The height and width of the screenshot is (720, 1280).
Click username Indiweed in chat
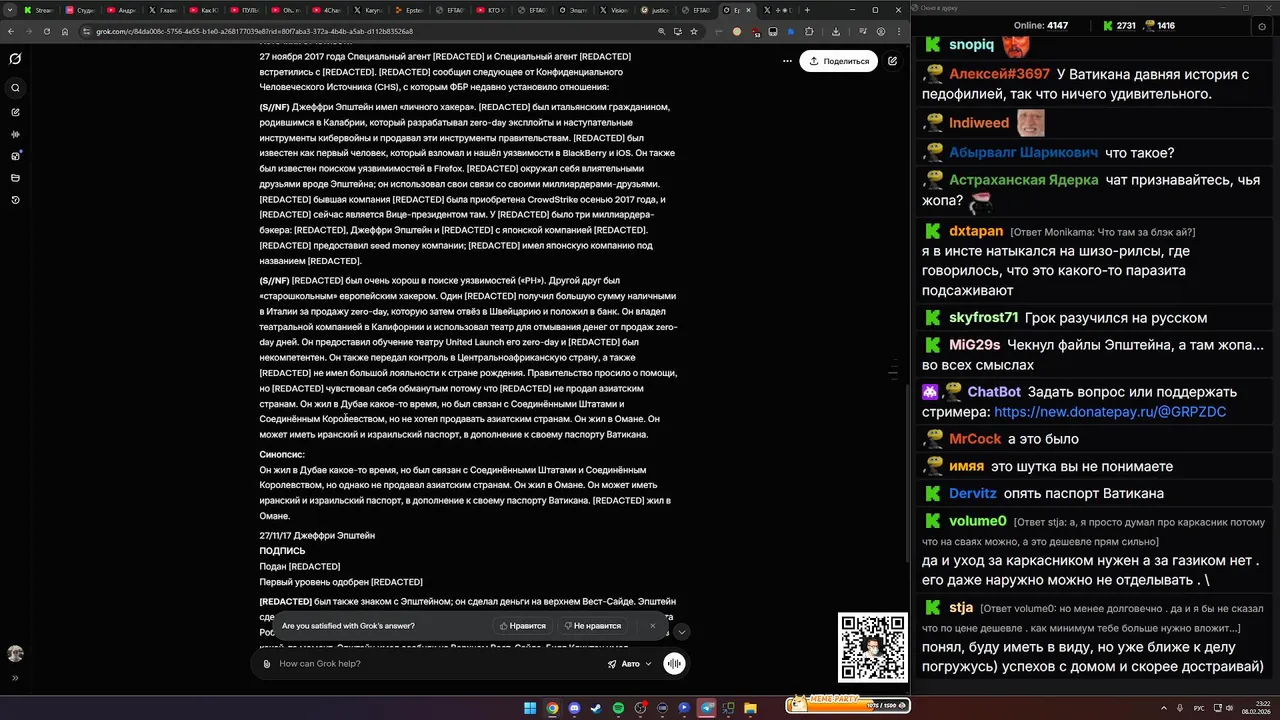[x=979, y=123]
